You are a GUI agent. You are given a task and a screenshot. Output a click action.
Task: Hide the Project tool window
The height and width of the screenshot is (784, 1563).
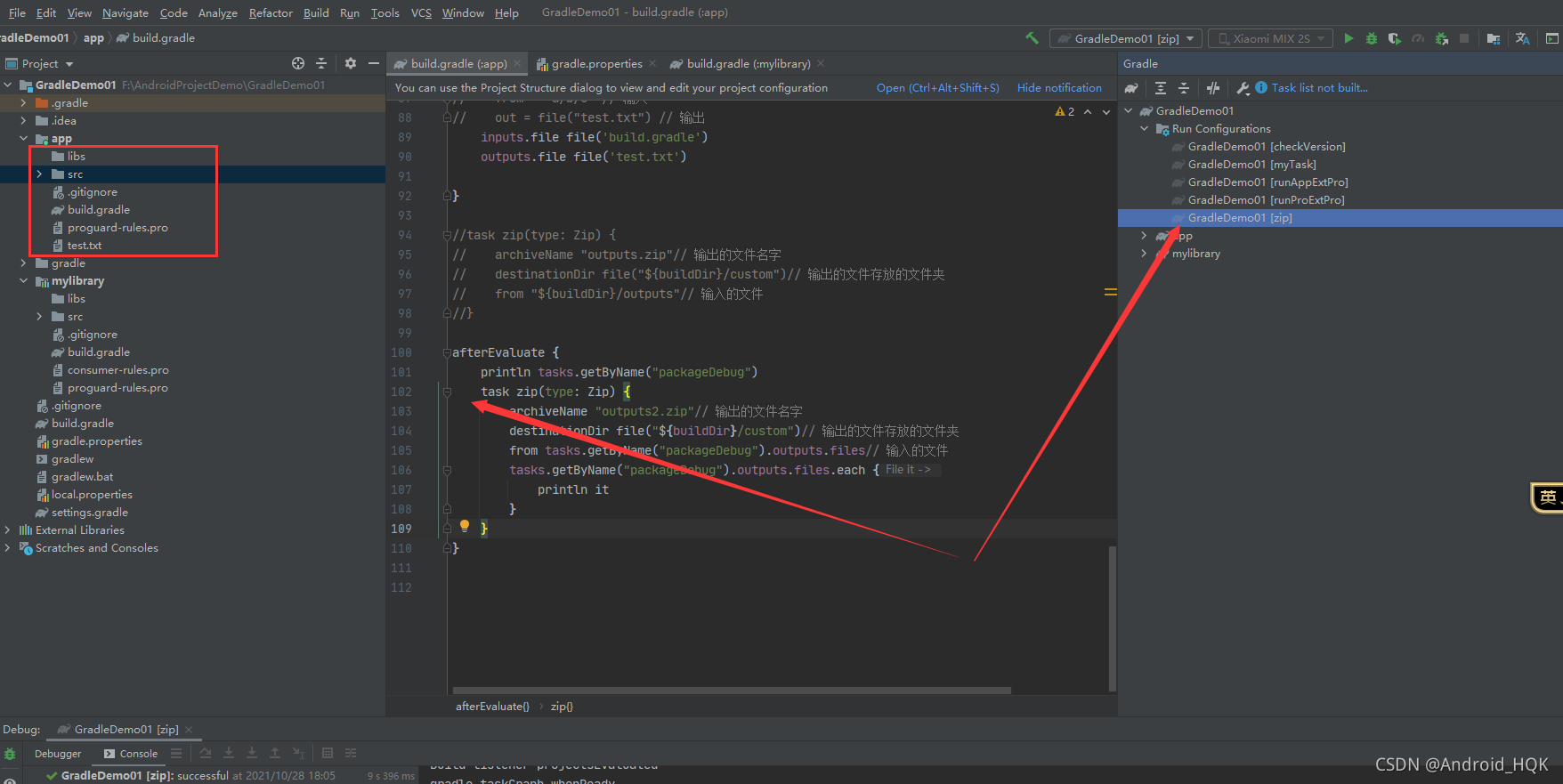[374, 63]
